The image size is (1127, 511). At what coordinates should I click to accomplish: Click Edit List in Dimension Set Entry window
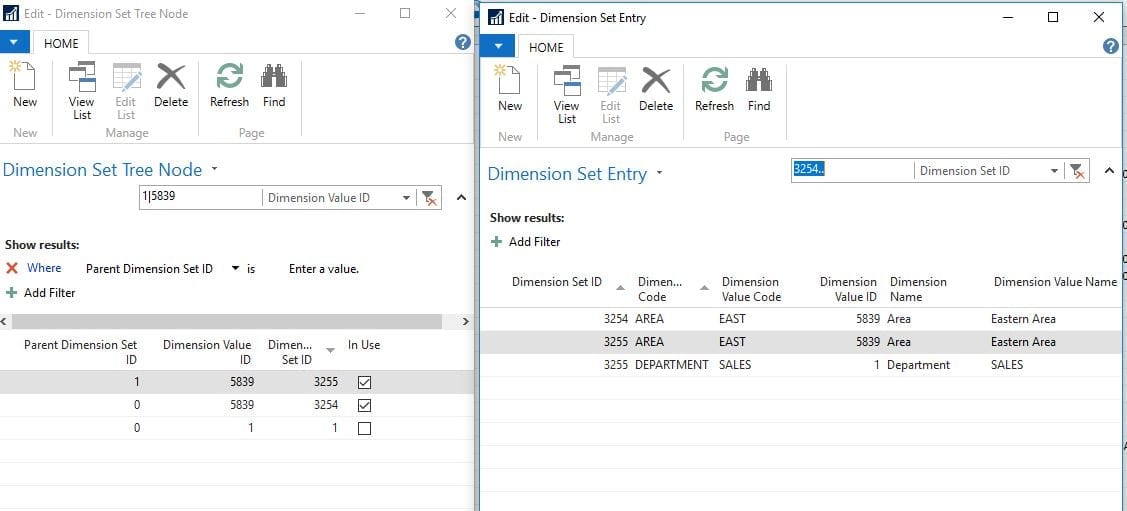pos(611,94)
